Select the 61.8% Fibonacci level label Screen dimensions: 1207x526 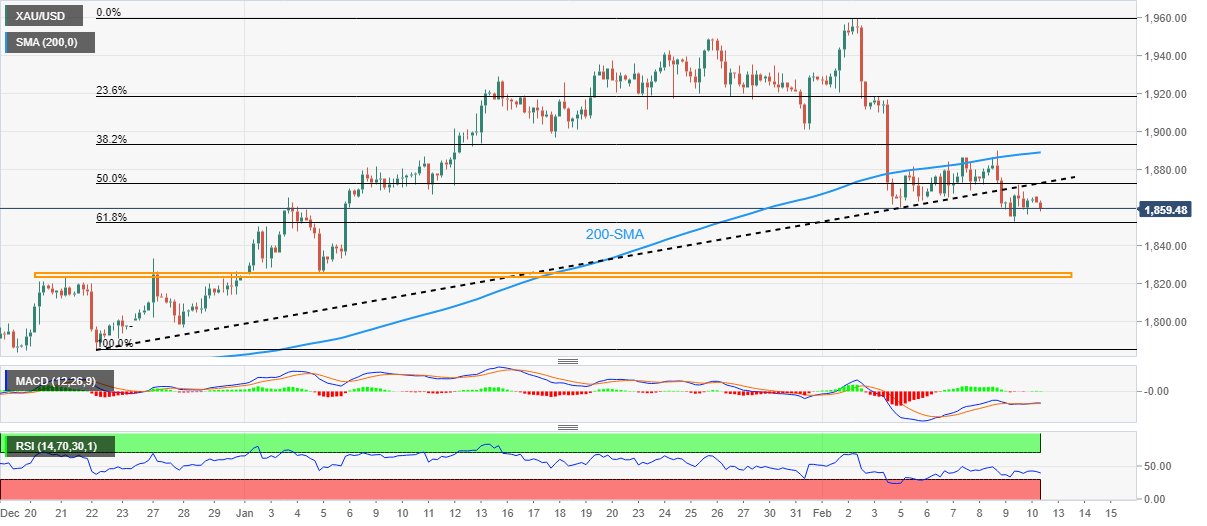pos(110,217)
